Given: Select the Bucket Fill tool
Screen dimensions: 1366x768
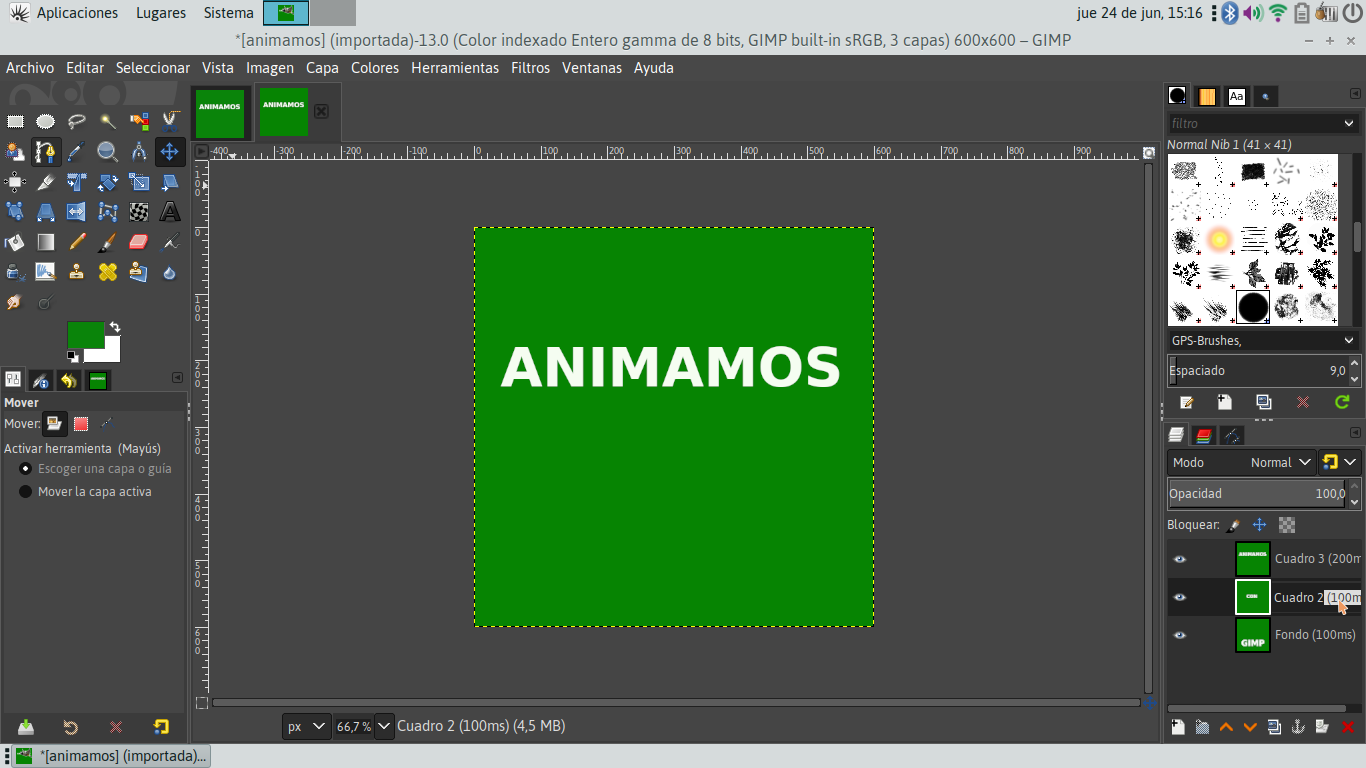Looking at the screenshot, I should point(14,242).
